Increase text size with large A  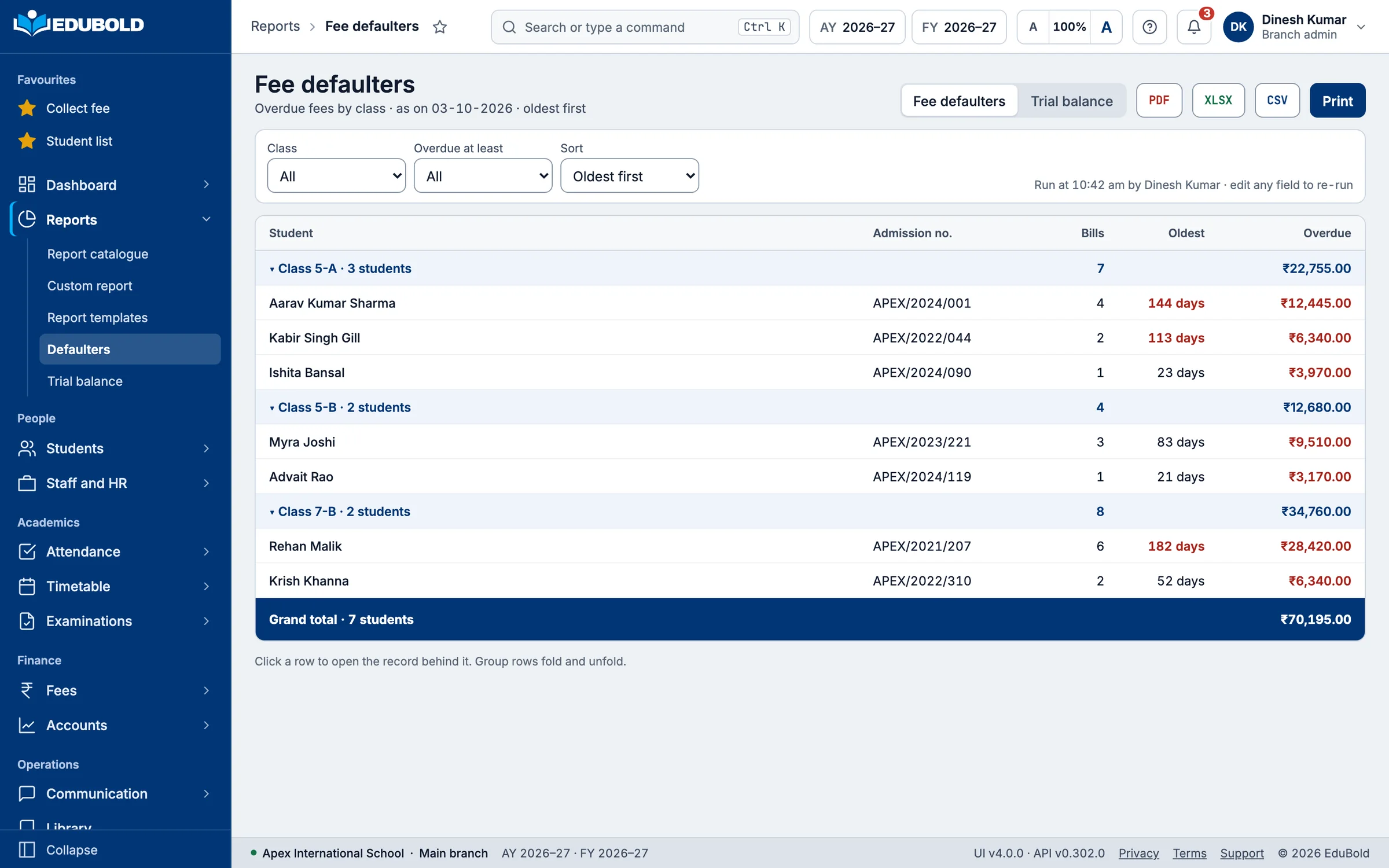pos(1106,27)
